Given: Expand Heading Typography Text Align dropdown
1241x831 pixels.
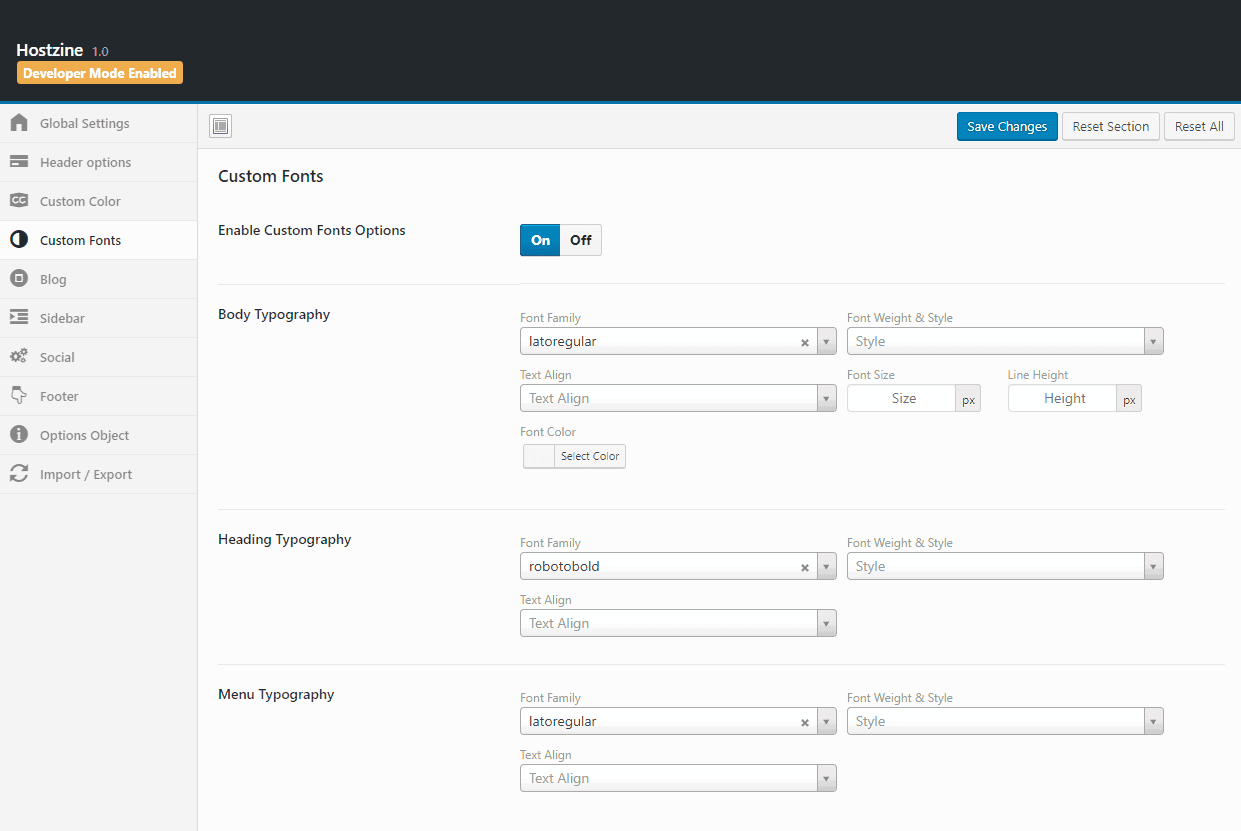Looking at the screenshot, I should [678, 623].
